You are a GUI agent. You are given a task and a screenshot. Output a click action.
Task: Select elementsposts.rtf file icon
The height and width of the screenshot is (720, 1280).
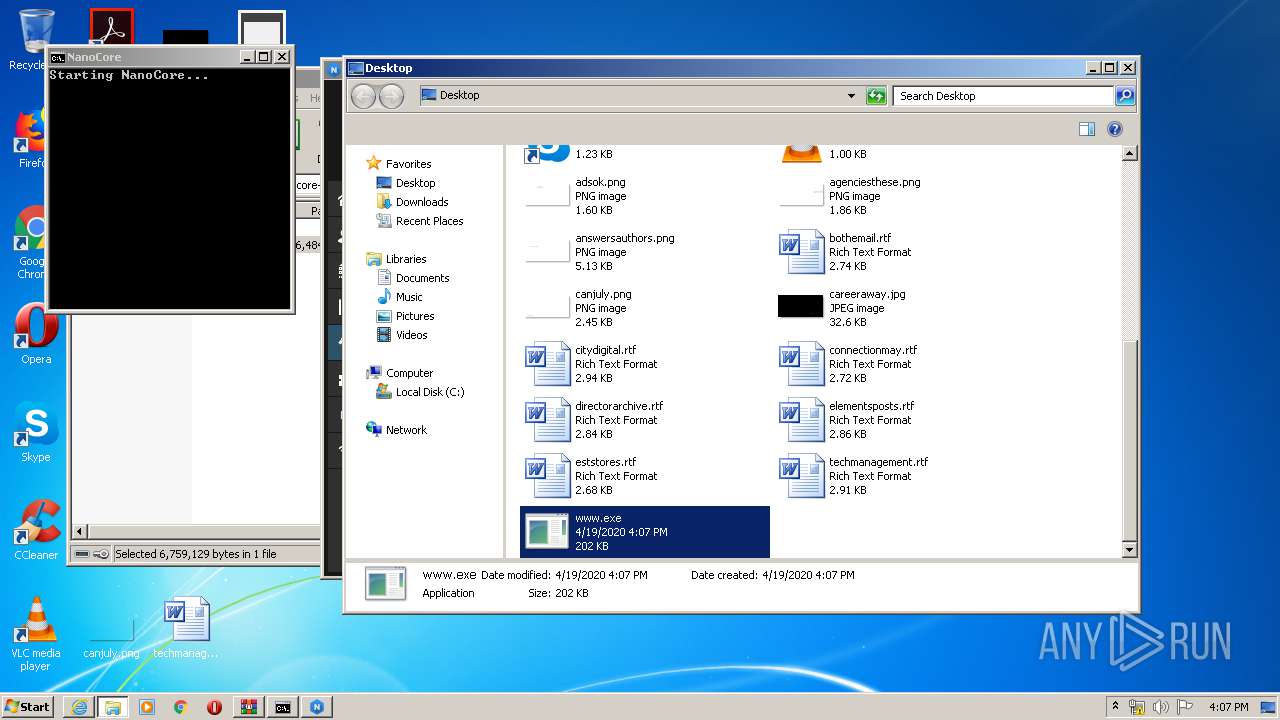801,420
